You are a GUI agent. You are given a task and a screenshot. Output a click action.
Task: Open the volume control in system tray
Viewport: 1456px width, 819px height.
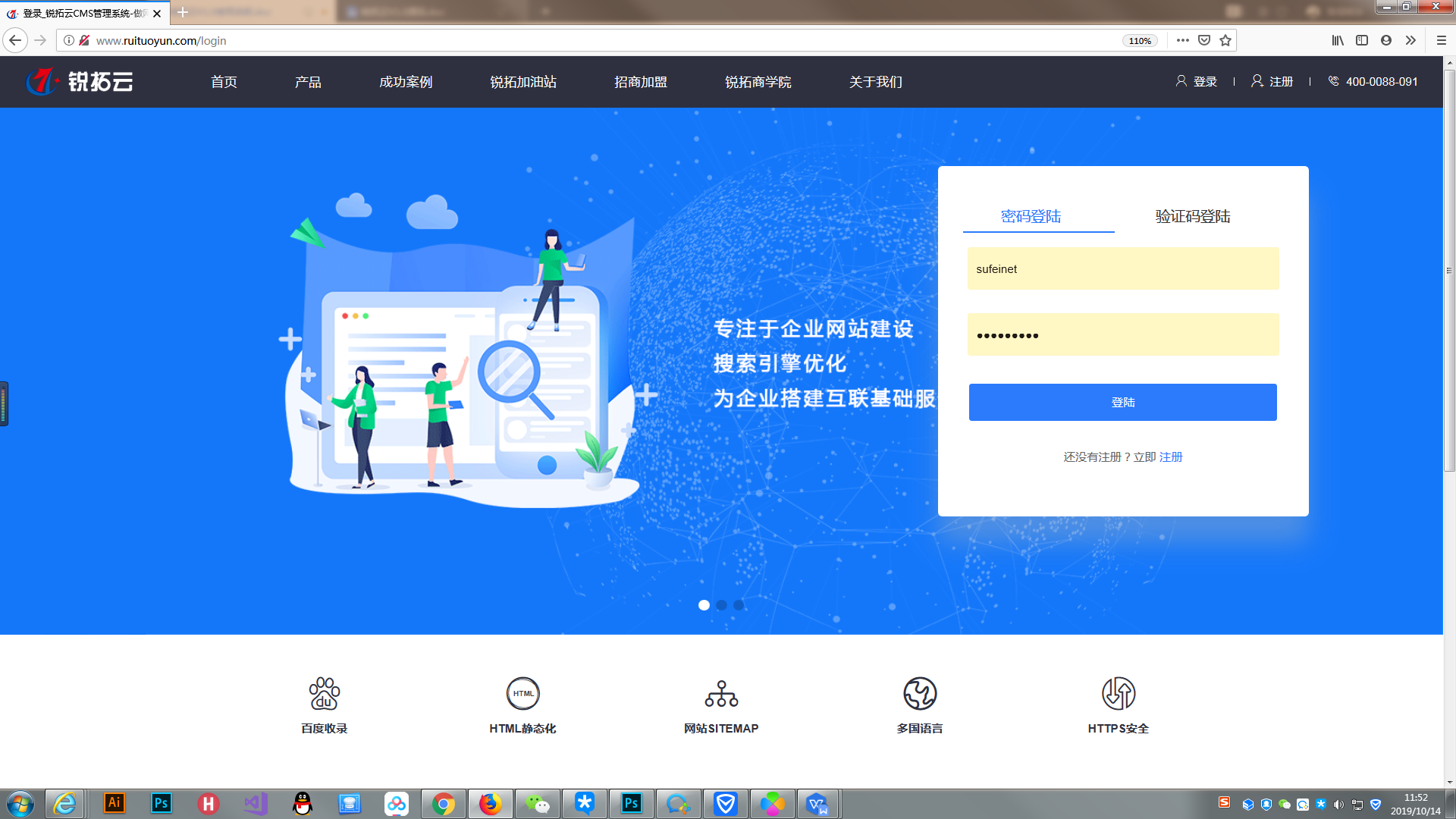(x=1338, y=804)
